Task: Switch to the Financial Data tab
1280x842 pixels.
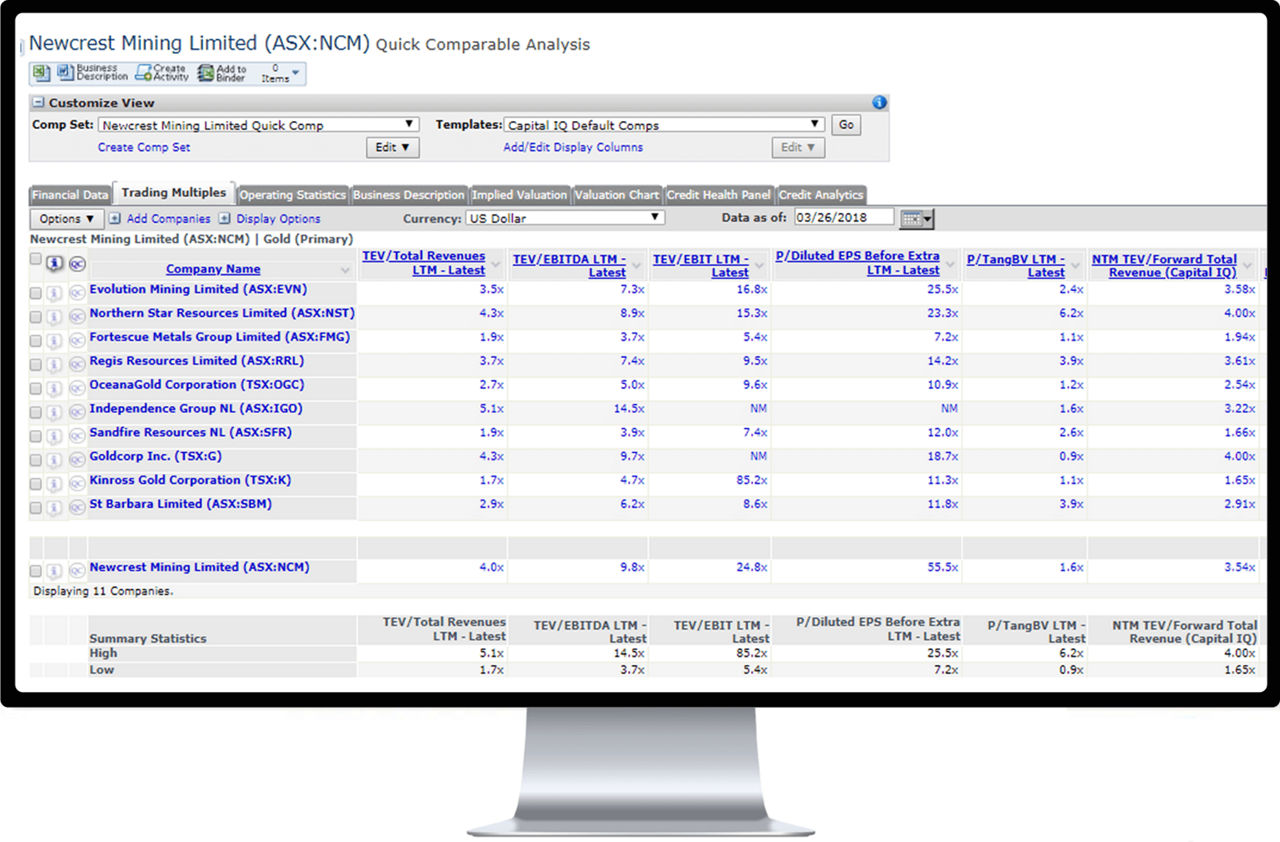Action: click(x=70, y=195)
